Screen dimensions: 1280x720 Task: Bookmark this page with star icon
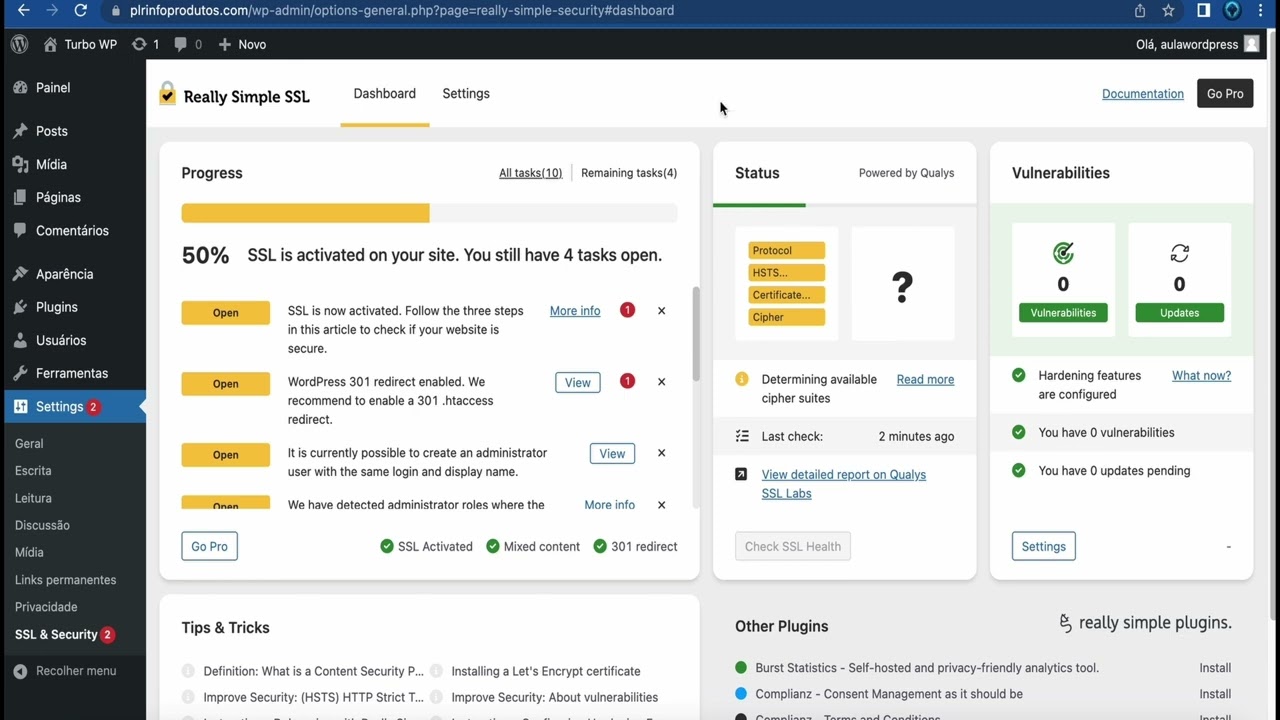tap(1168, 11)
